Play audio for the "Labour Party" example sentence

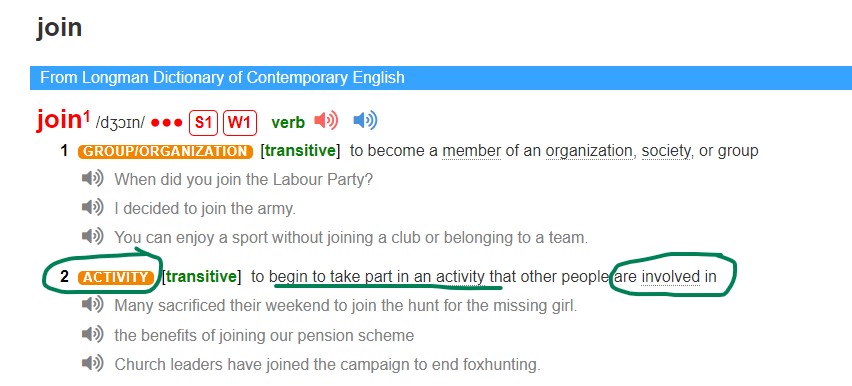coord(92,178)
